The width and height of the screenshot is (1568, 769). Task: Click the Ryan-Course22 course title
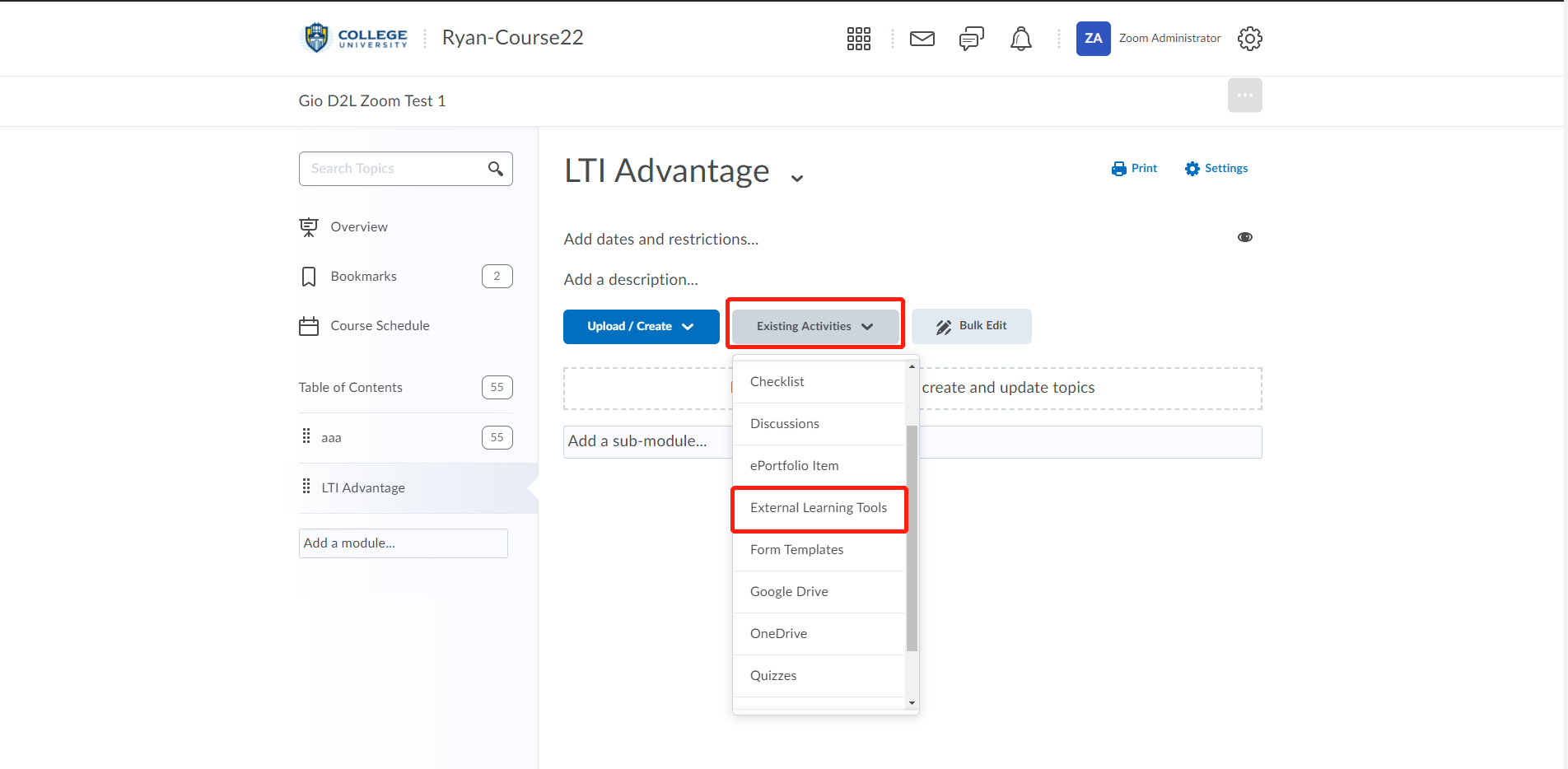click(513, 38)
